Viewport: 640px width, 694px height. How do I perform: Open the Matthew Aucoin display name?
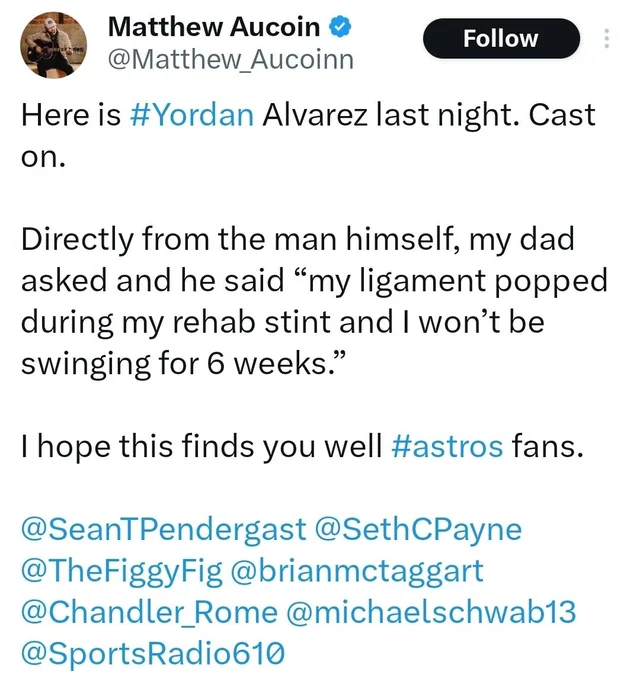pos(214,27)
